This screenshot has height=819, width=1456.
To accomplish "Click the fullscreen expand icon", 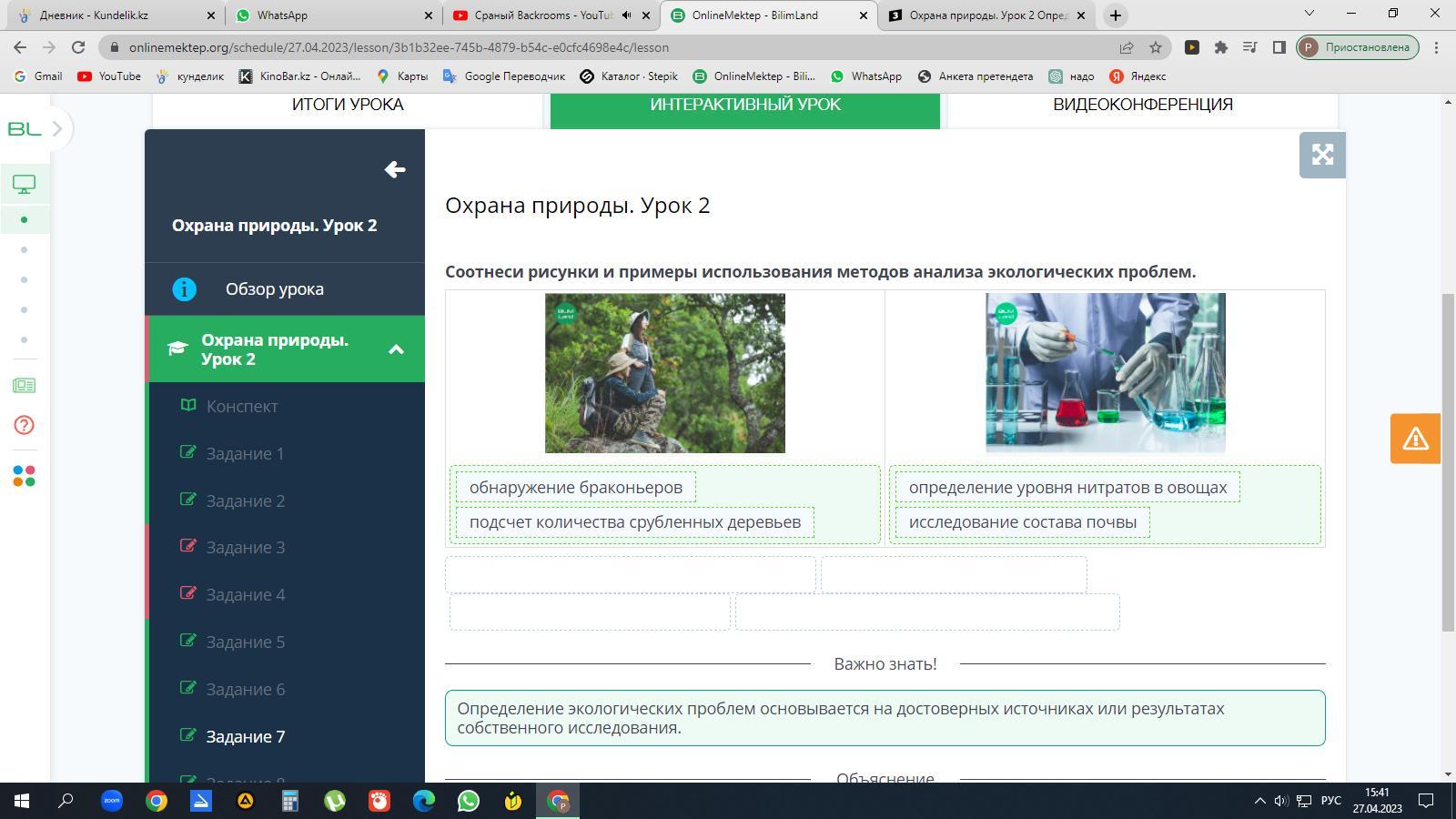I will click(1322, 155).
